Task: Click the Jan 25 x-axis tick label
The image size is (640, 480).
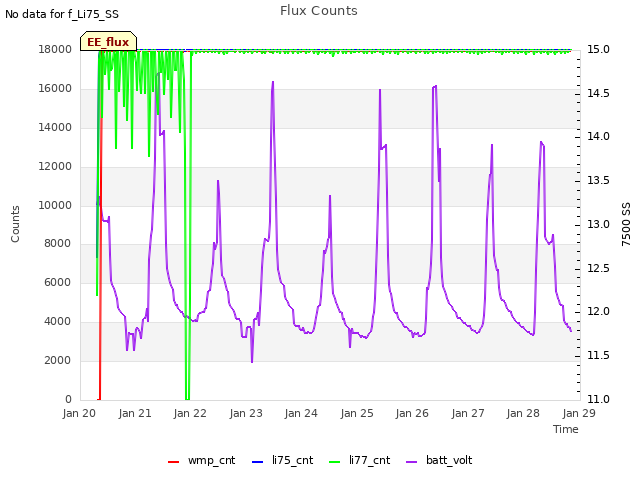Action: [357, 413]
